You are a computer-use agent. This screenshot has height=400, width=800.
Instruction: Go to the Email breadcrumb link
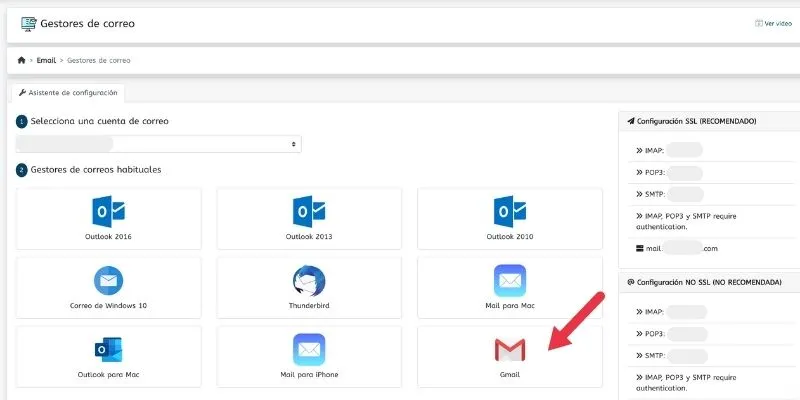(x=46, y=60)
